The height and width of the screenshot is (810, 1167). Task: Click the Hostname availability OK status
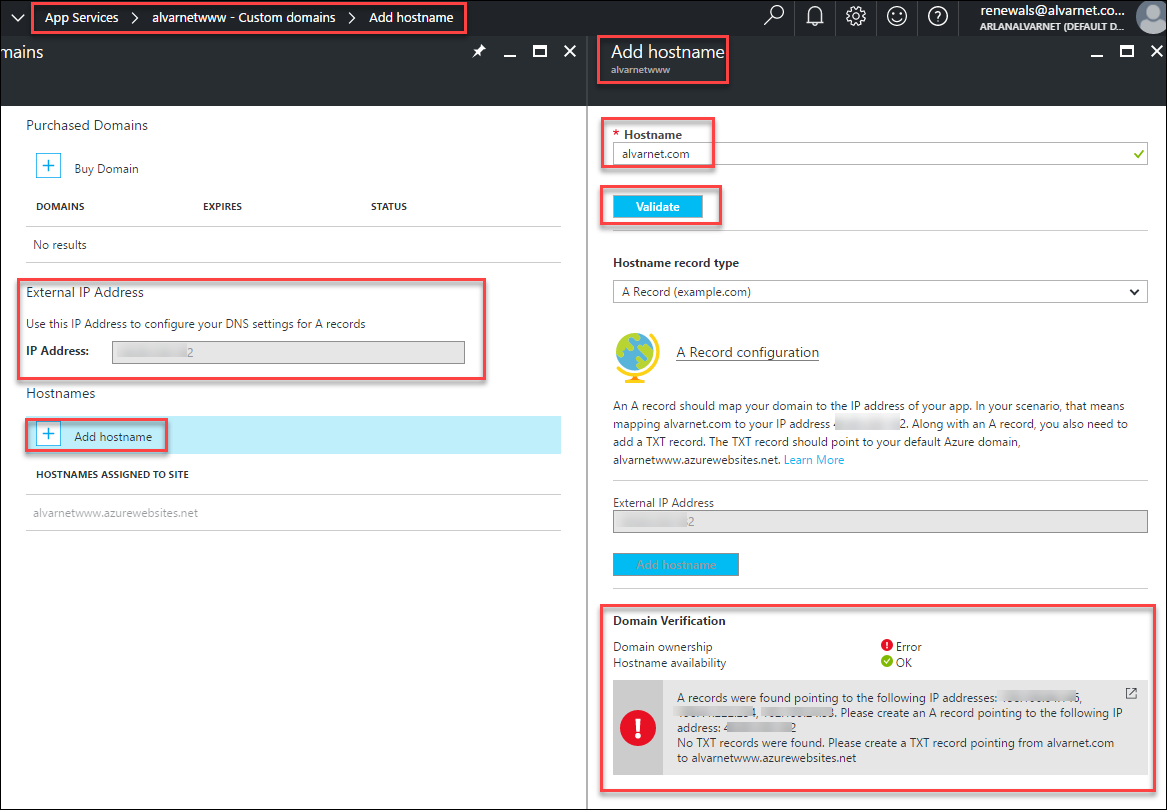pyautogui.click(x=896, y=662)
